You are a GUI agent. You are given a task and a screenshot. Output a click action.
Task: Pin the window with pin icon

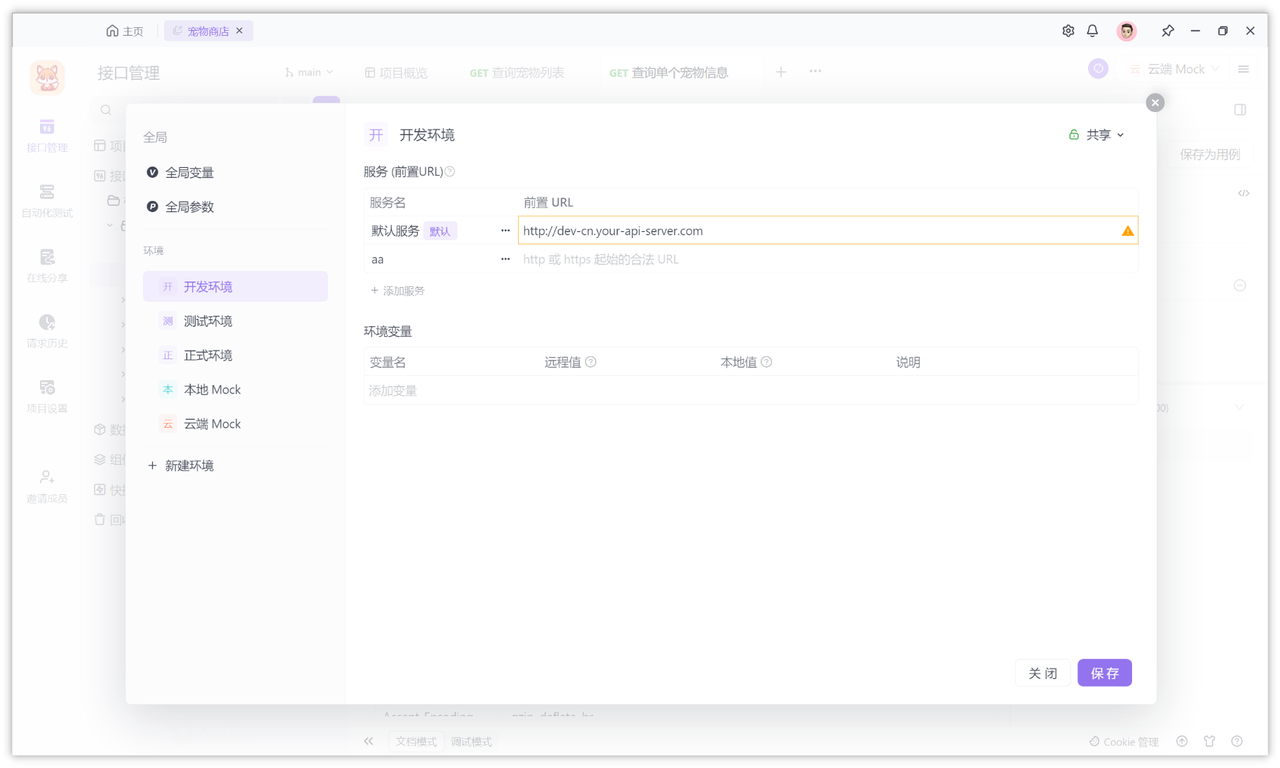(x=1167, y=31)
